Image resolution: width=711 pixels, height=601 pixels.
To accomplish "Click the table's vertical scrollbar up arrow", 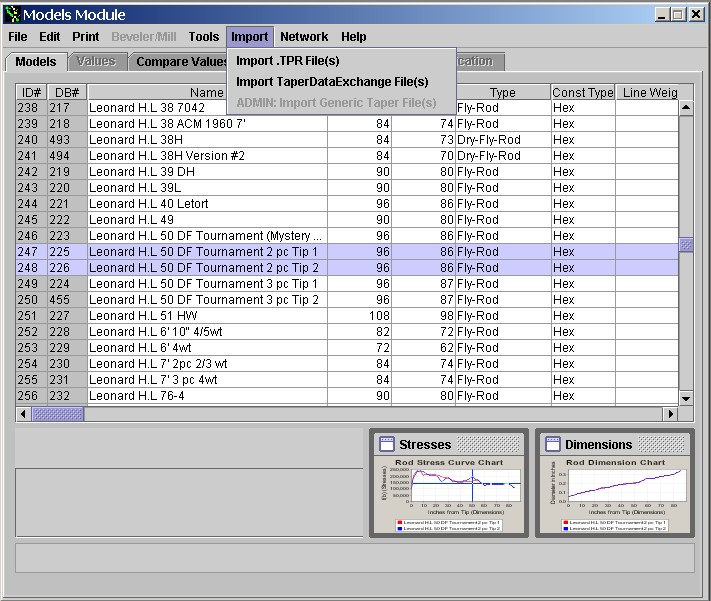I will click(x=686, y=108).
